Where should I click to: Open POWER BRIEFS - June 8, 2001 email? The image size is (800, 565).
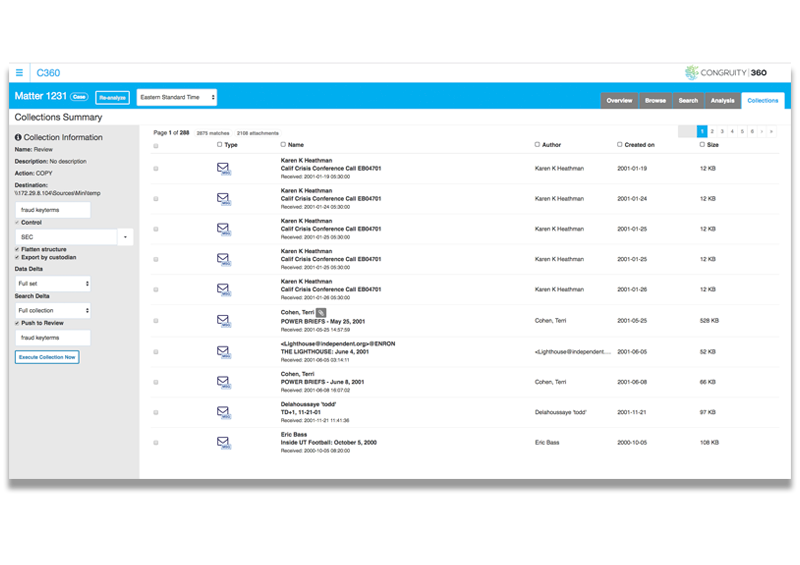(x=322, y=382)
